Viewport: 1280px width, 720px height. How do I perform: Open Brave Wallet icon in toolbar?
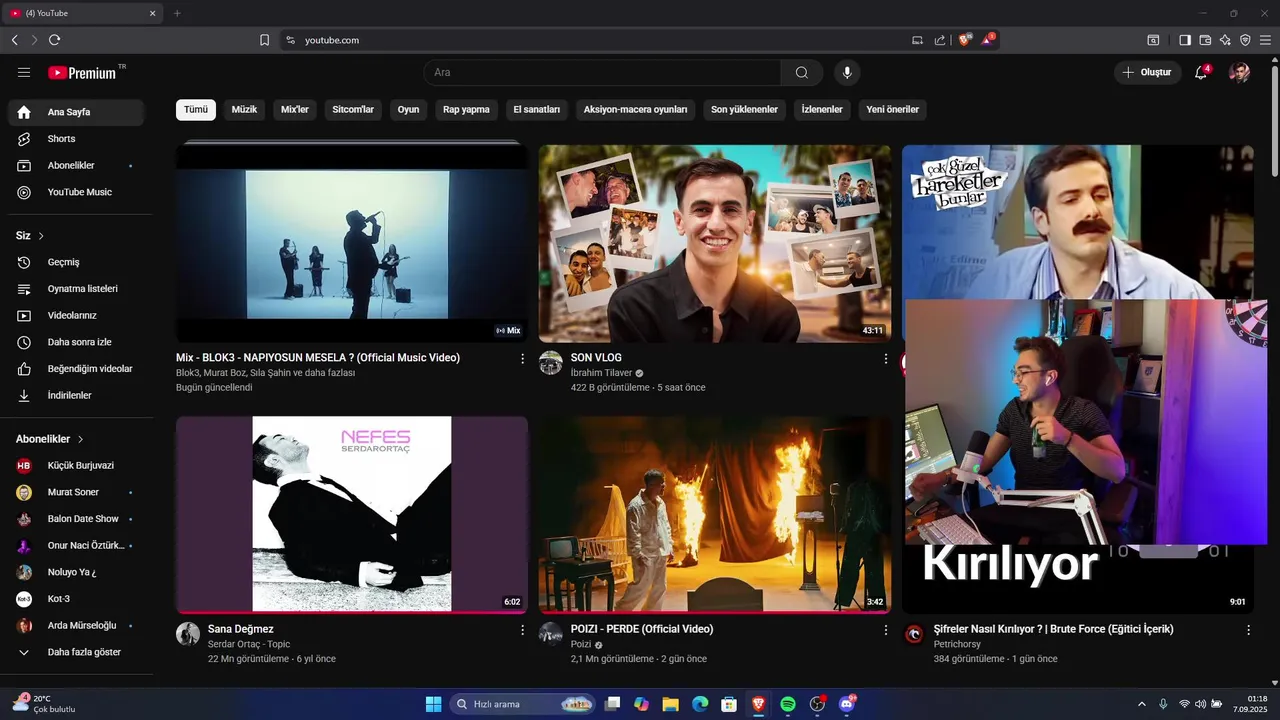coord(1205,40)
